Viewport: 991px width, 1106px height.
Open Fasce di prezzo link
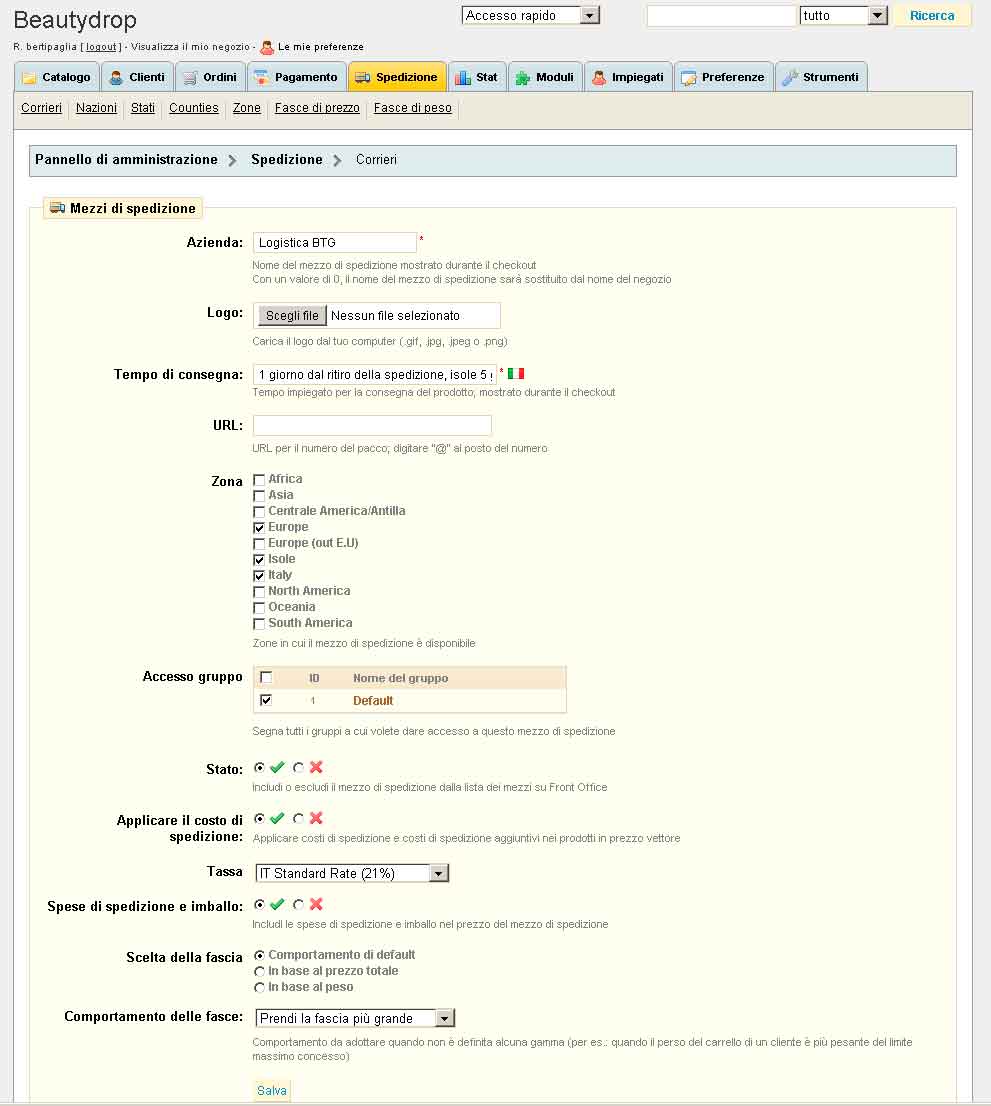tap(317, 108)
